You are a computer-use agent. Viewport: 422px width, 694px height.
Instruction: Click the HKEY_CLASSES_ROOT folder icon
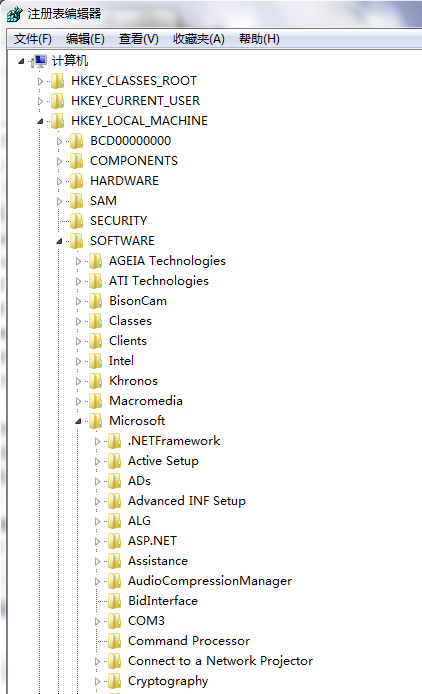click(57, 81)
